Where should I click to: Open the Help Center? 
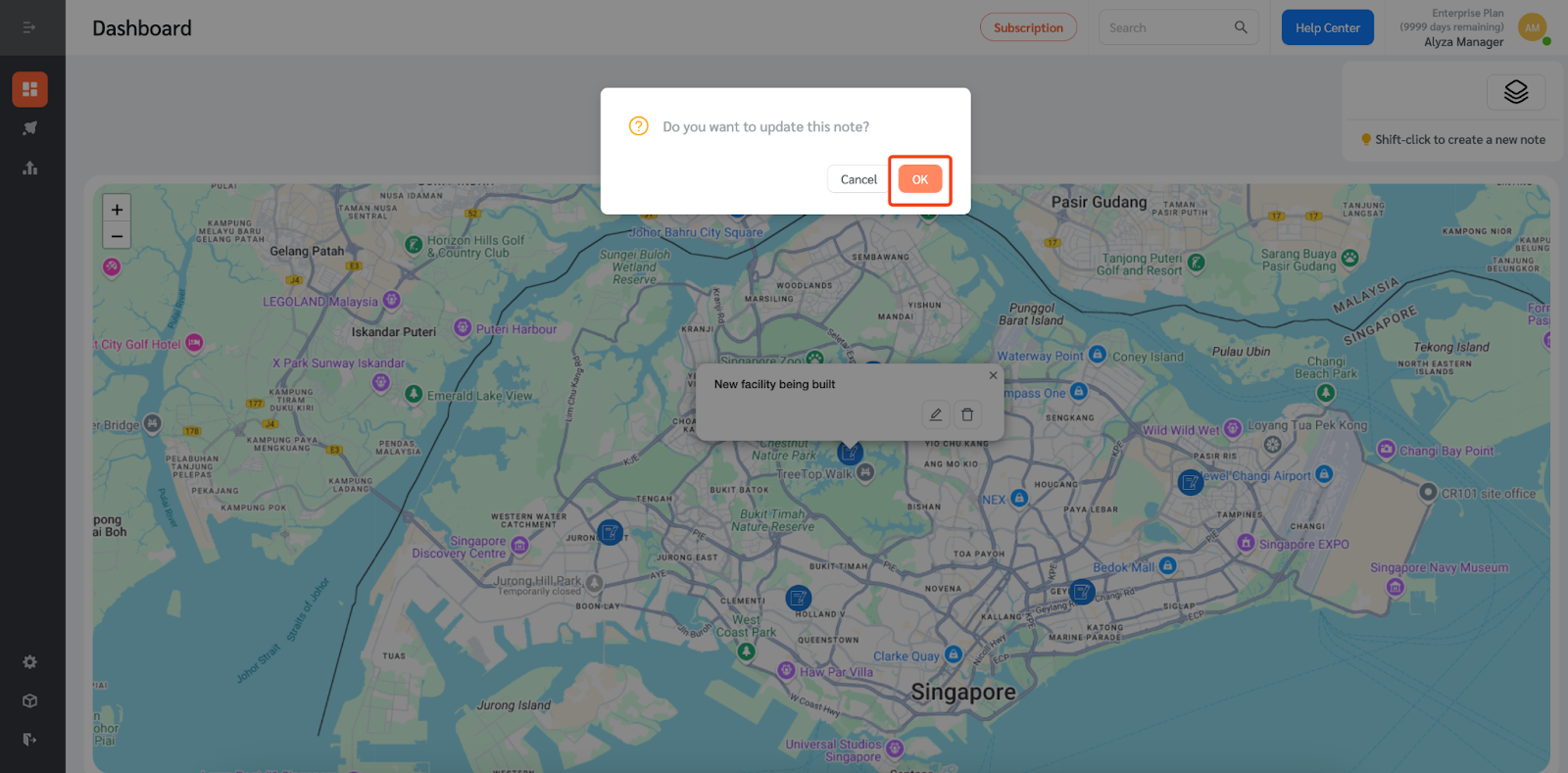point(1327,27)
